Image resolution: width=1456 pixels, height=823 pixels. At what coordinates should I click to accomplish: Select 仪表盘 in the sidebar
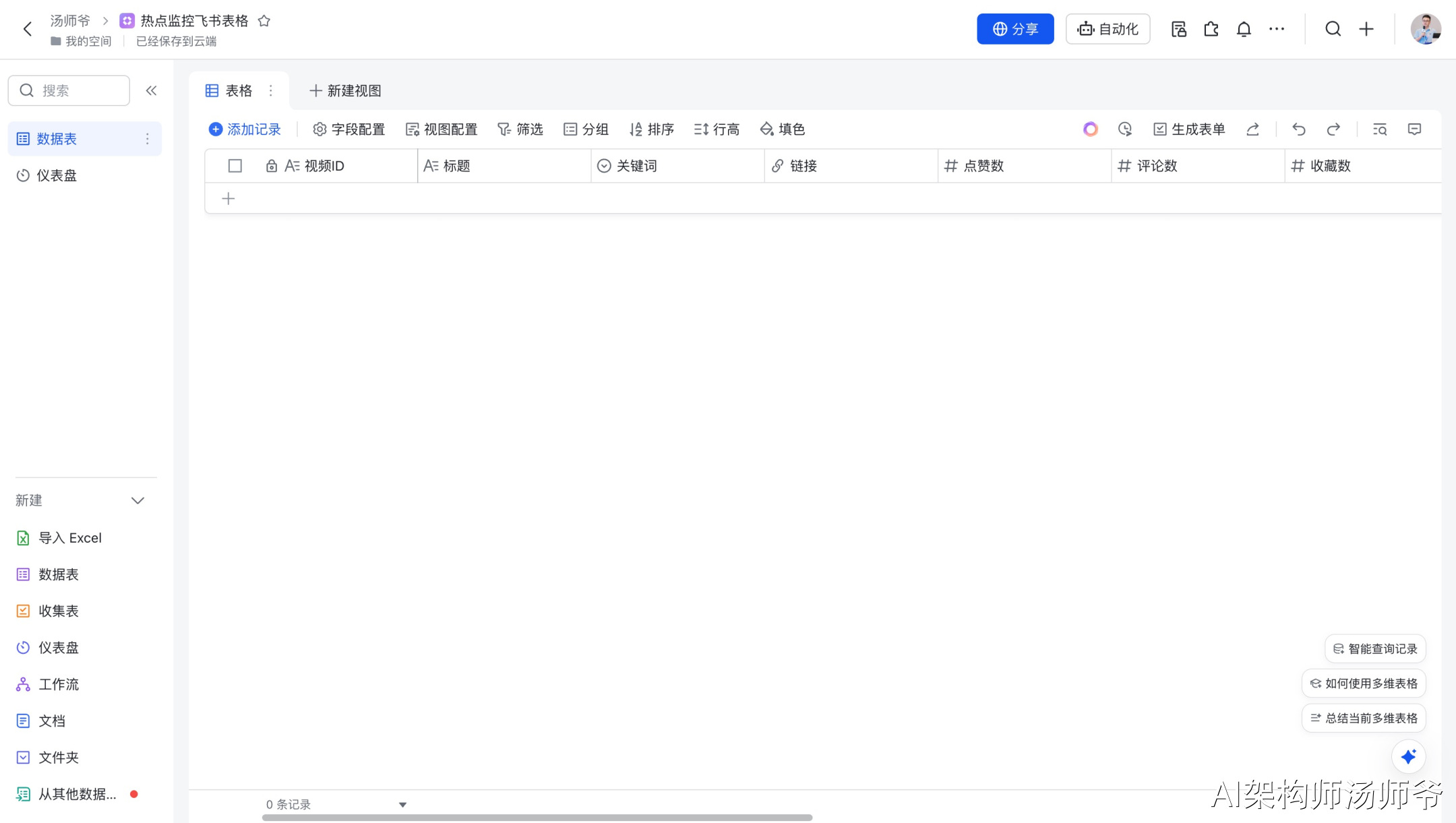(x=57, y=175)
